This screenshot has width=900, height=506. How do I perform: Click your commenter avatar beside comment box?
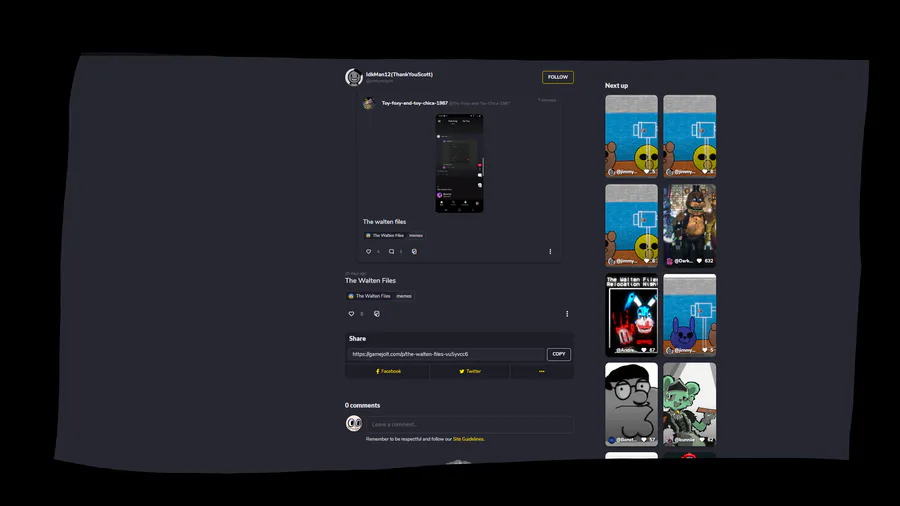[354, 423]
